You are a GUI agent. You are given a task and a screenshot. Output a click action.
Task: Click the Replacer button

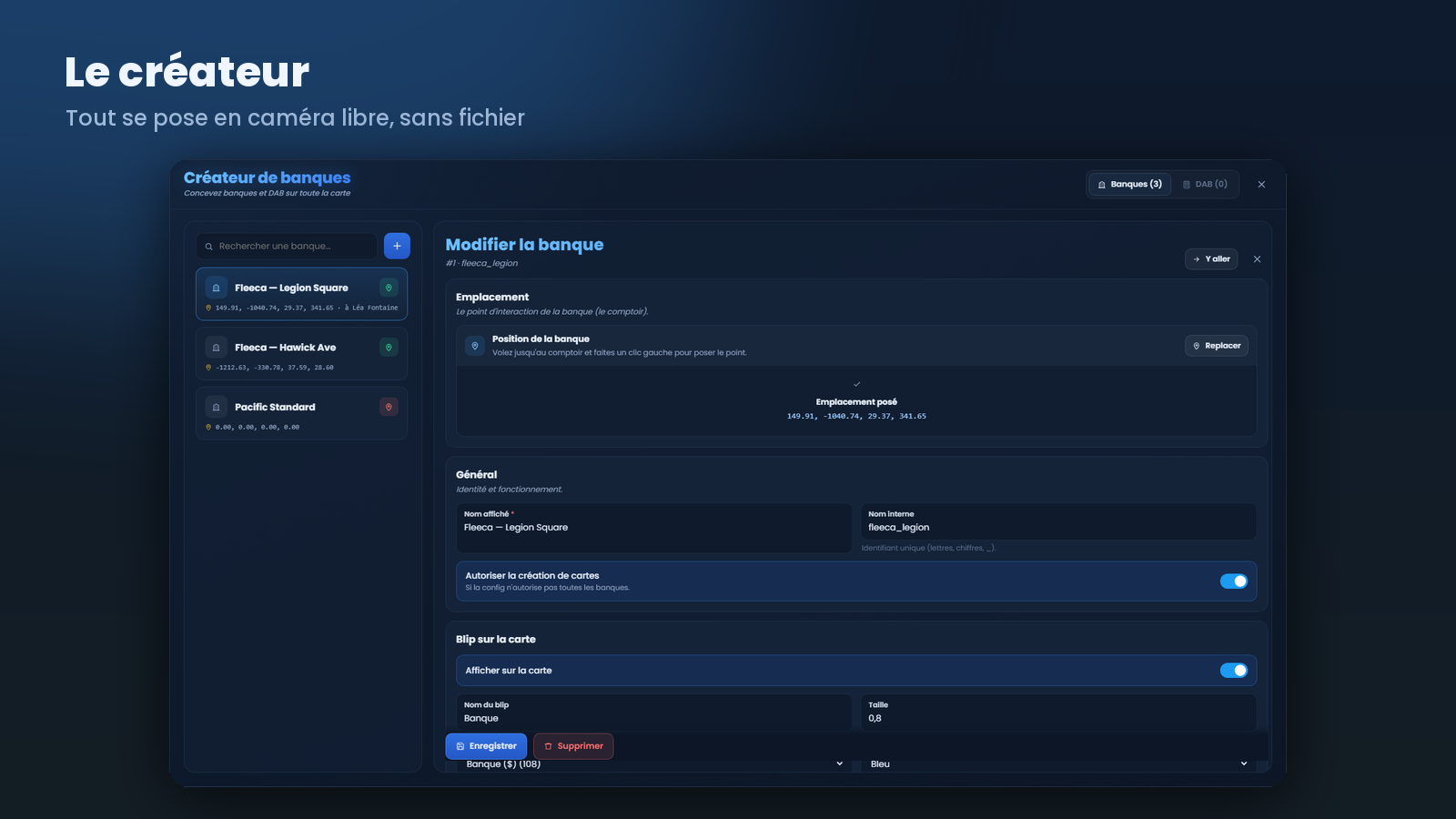1217,346
